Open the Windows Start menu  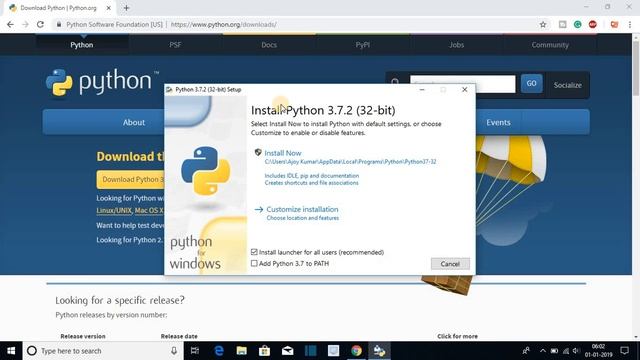pyautogui.click(x=11, y=351)
